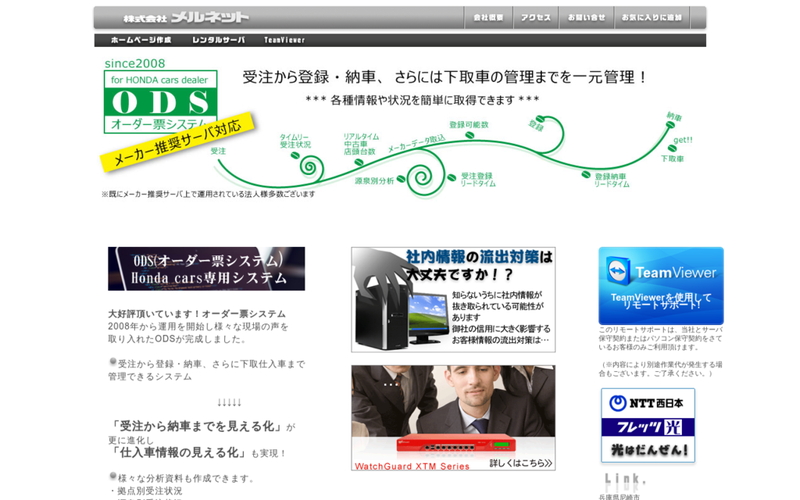Click 下取車 label on diagram
The height and width of the screenshot is (500, 800).
672,159
